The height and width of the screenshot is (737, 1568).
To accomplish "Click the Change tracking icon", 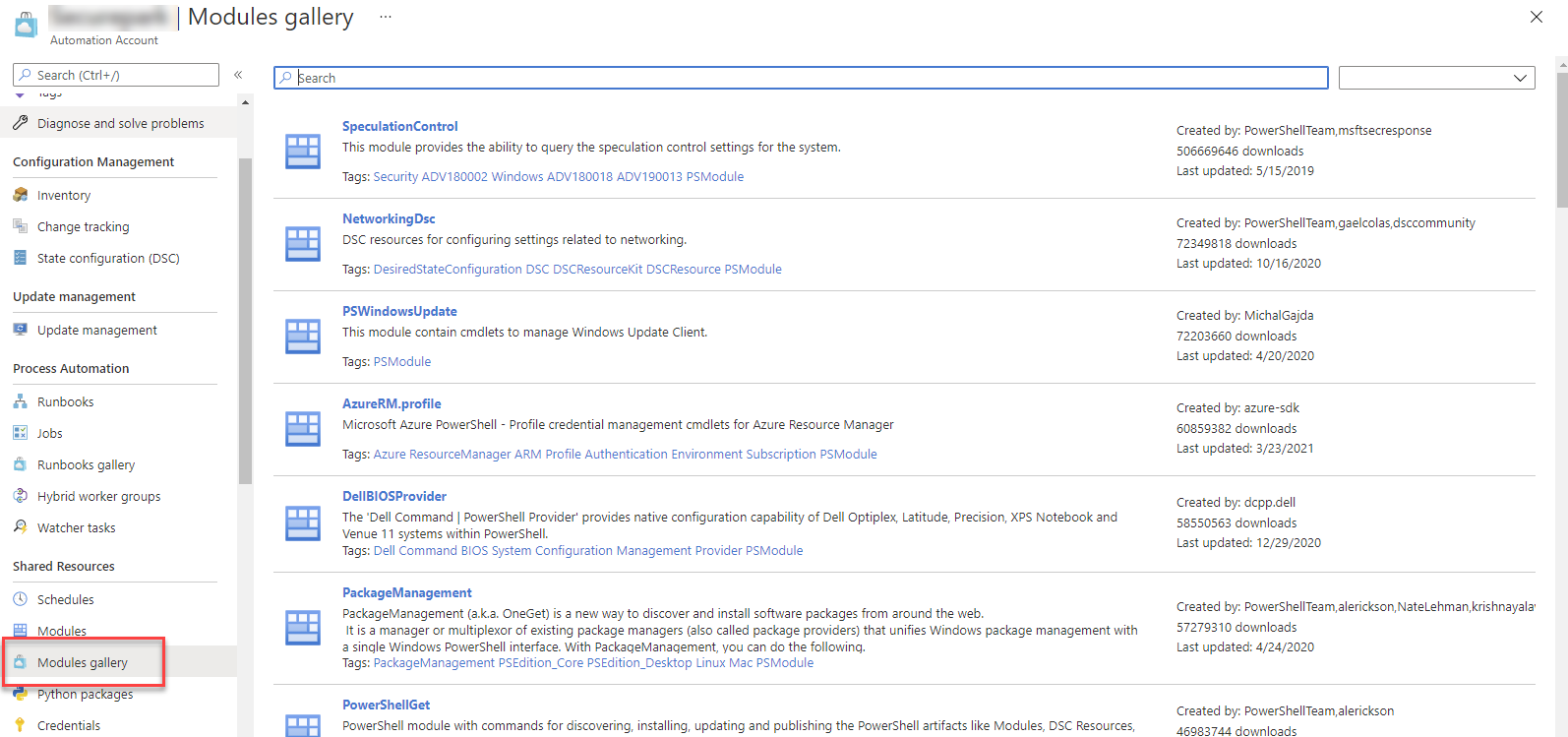I will pyautogui.click(x=21, y=226).
